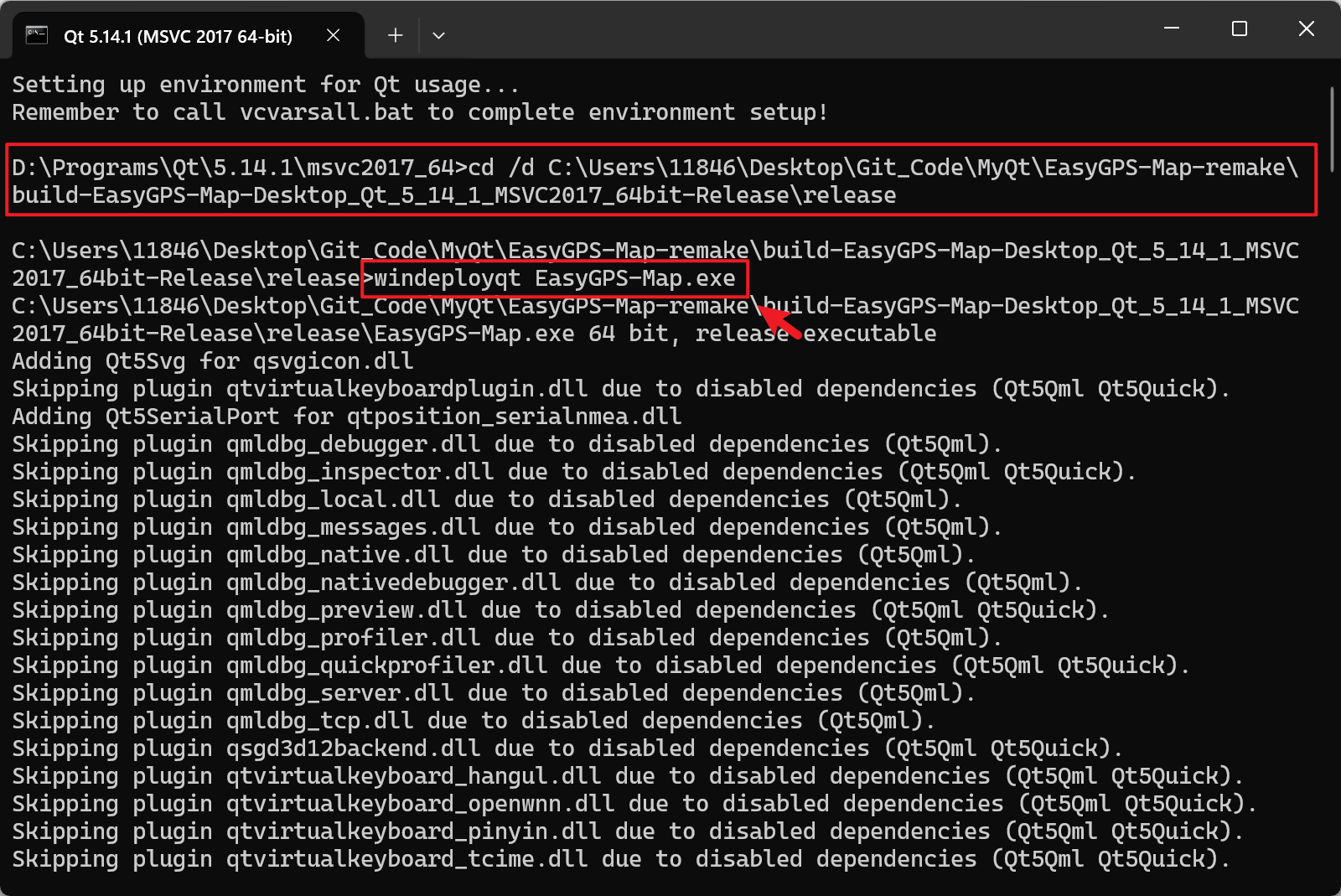Click 'Adding Qt5SerialPort for qtposition_serialnmea.dll' line

point(347,417)
